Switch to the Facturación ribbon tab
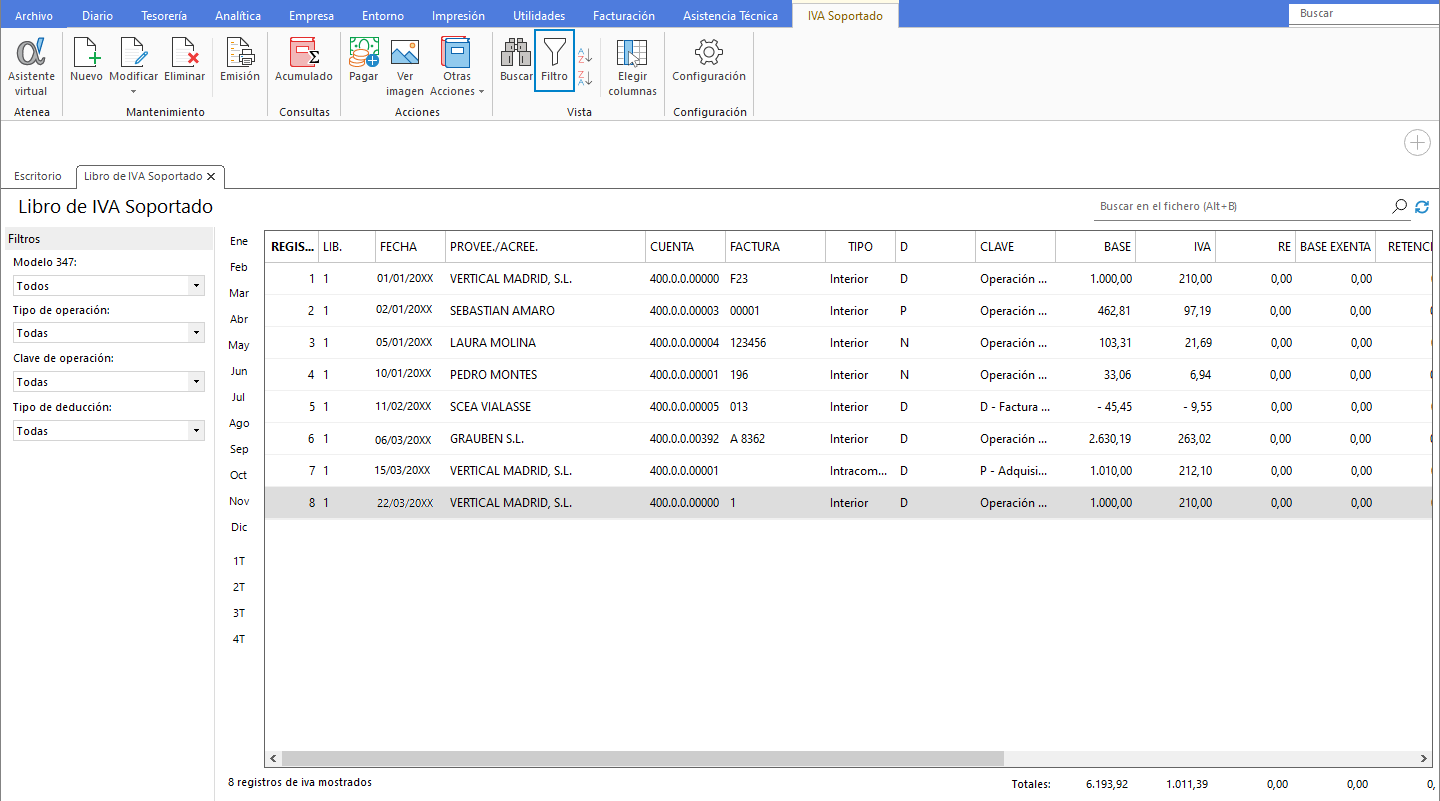This screenshot has width=1440, height=801. pyautogui.click(x=624, y=15)
